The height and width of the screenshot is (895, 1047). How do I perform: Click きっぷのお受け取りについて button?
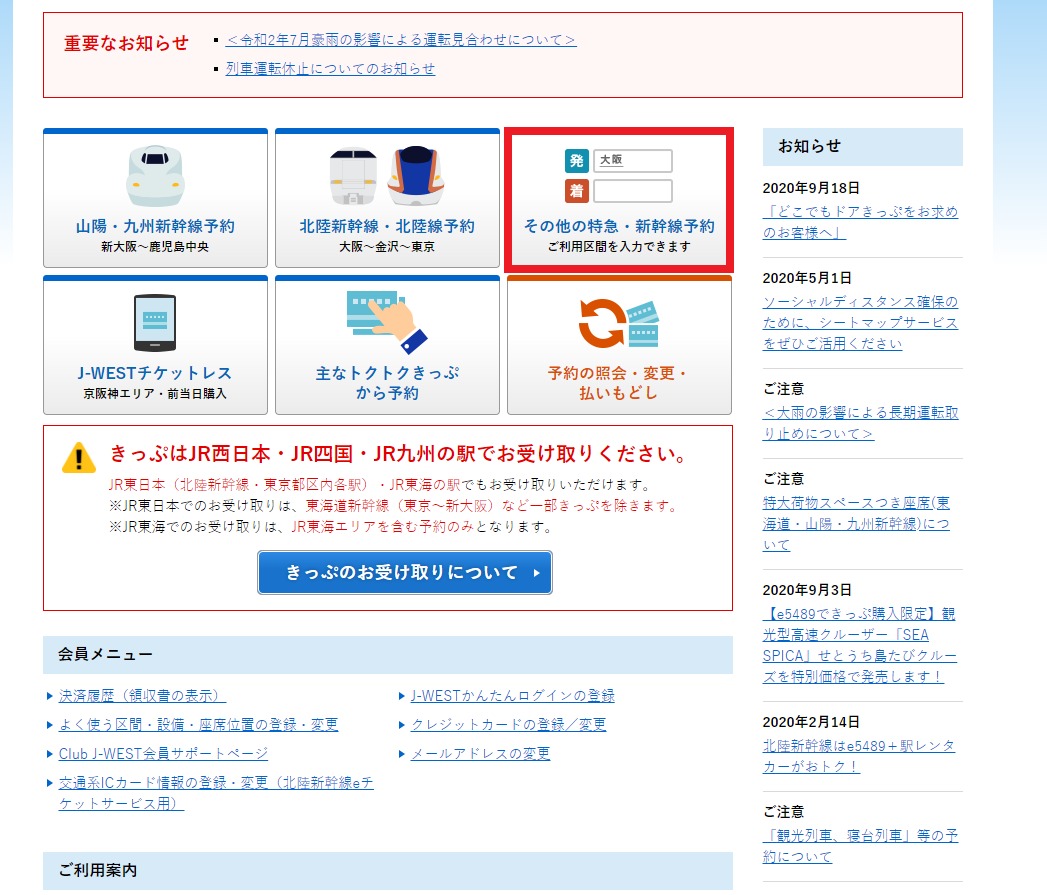click(x=405, y=572)
